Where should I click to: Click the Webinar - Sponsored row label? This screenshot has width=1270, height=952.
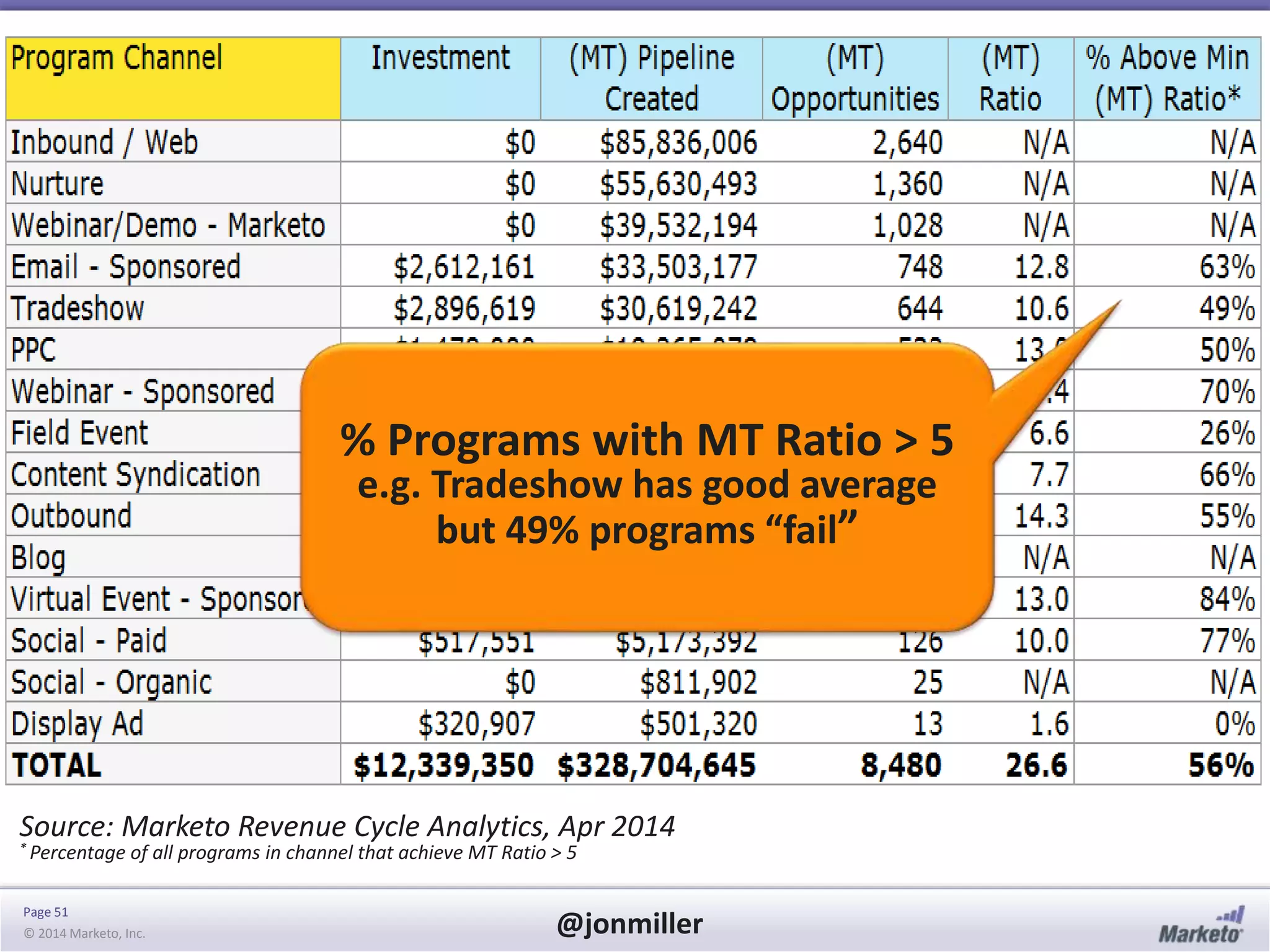tap(143, 392)
